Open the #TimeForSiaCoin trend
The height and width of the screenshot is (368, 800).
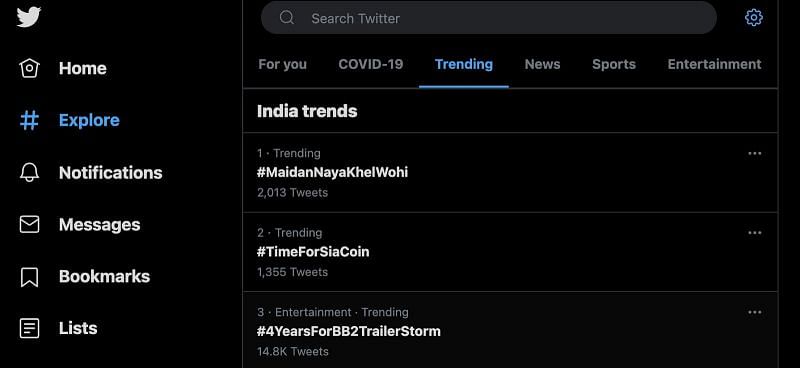click(510, 252)
